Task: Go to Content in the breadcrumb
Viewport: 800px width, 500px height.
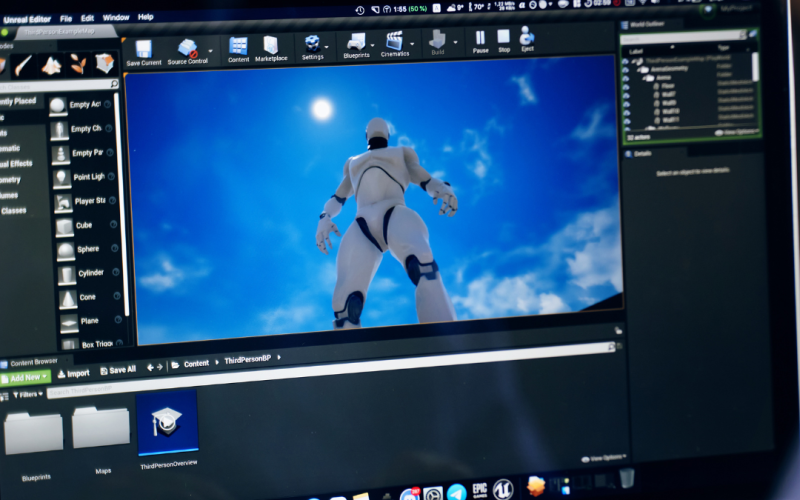Action: (196, 363)
